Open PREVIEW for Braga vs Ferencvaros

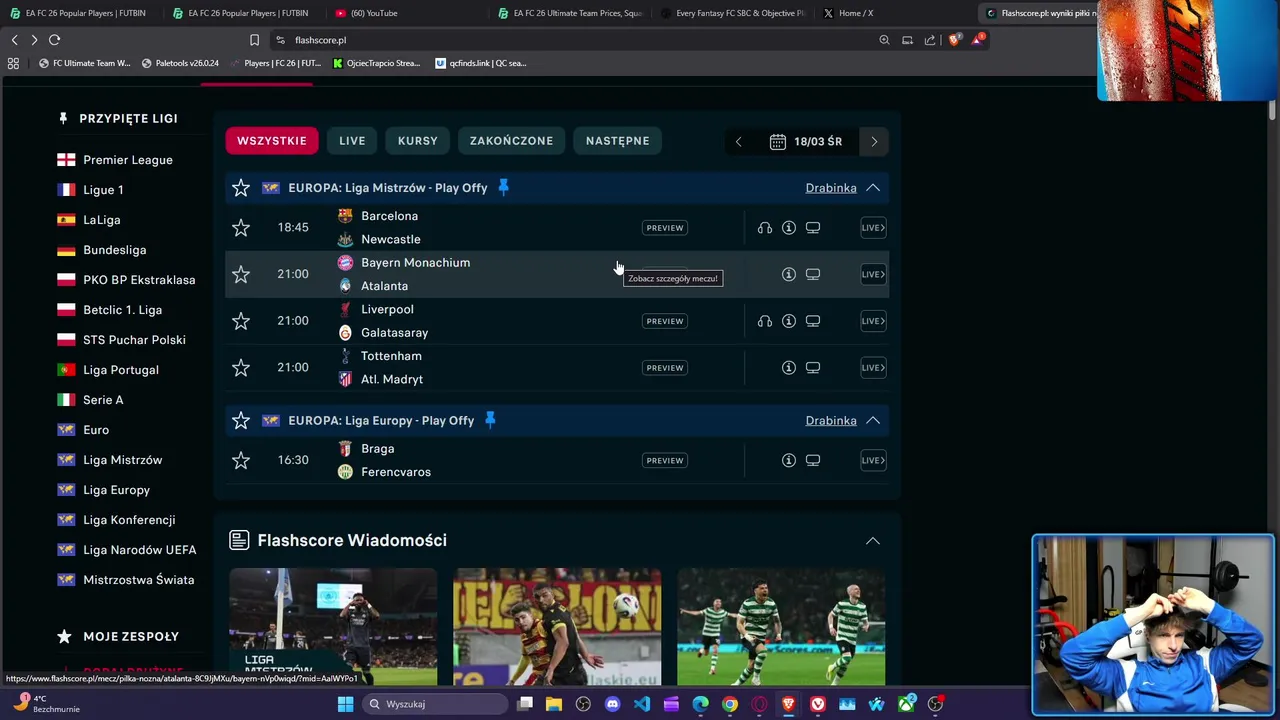665,461
